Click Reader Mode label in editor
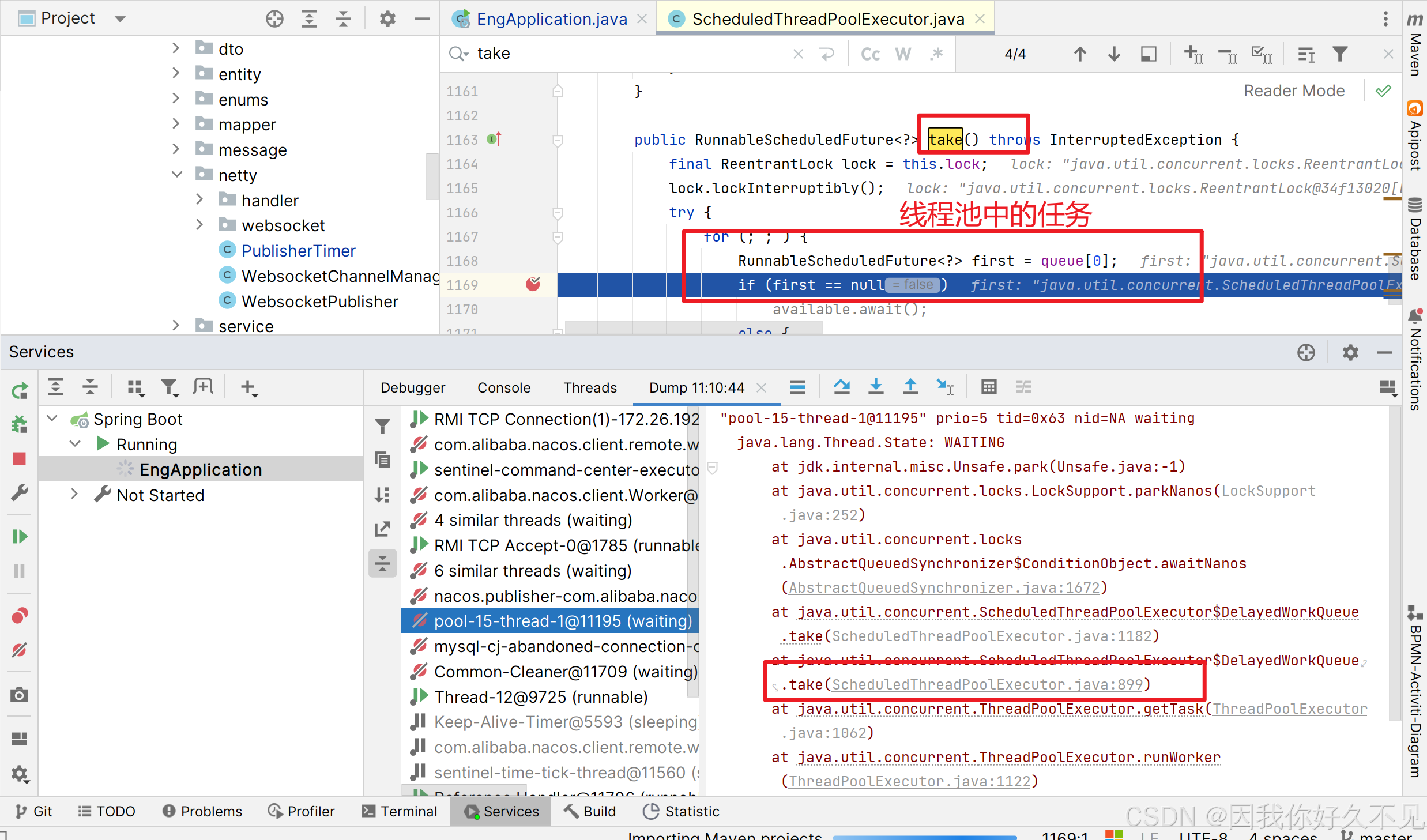This screenshot has height=840, width=1427. 1293,91
